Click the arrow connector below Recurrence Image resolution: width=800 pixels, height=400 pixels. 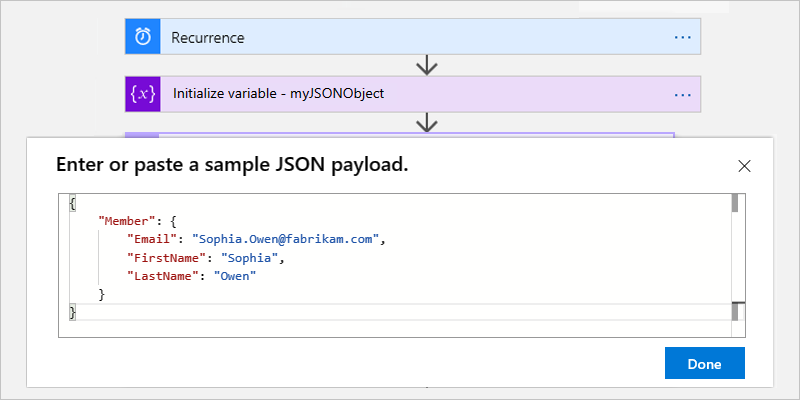pos(428,65)
